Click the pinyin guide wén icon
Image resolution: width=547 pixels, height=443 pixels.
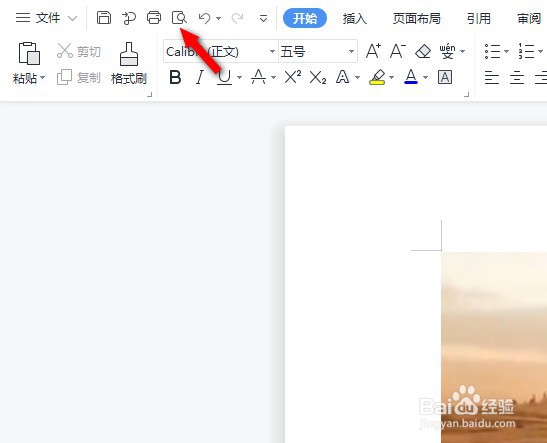pos(448,51)
